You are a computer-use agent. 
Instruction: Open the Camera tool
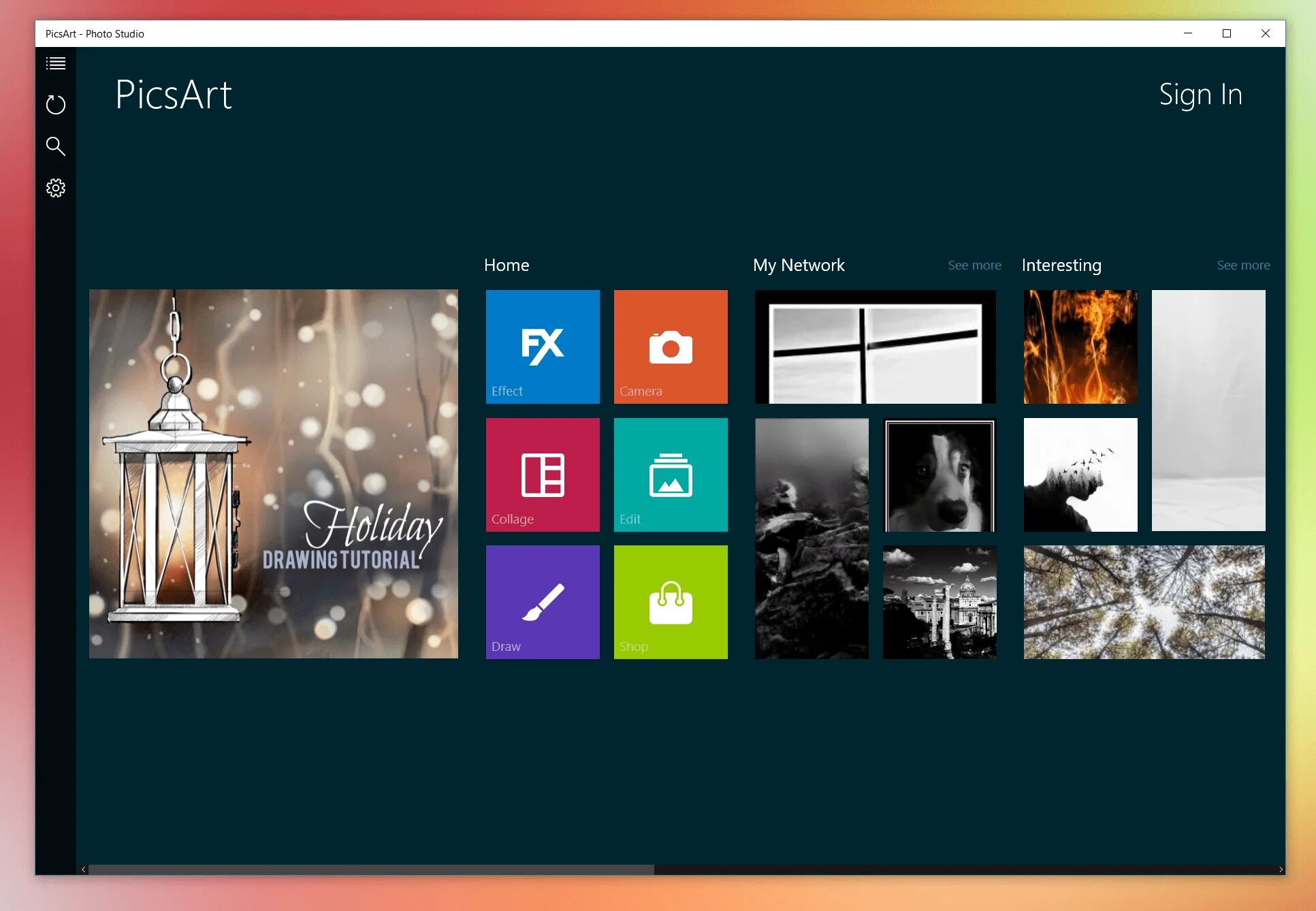pyautogui.click(x=670, y=346)
